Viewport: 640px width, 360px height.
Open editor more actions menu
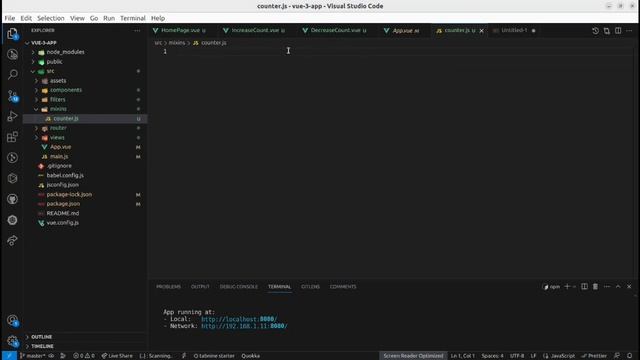pyautogui.click(x=629, y=31)
